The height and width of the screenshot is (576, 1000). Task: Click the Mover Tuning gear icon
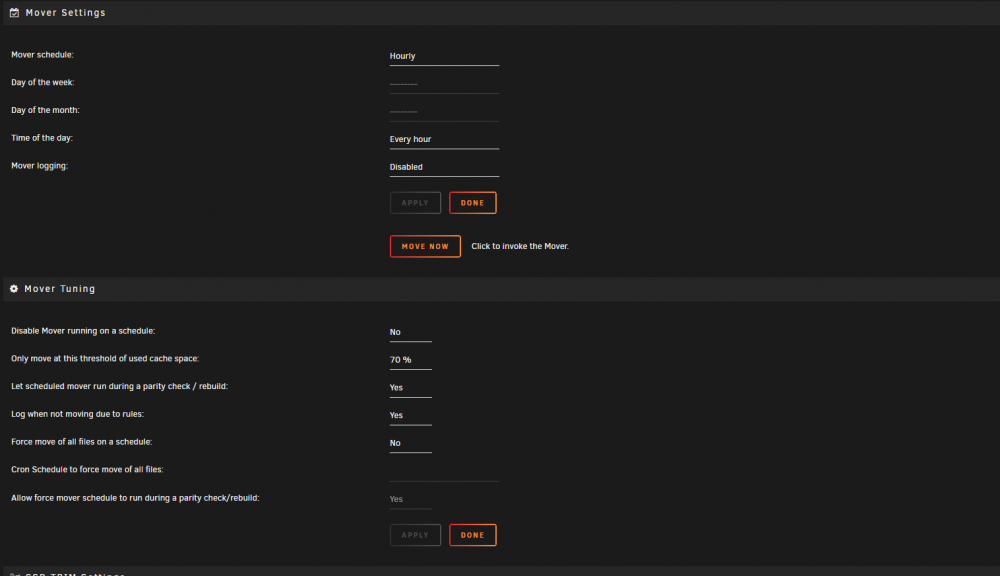pos(14,289)
